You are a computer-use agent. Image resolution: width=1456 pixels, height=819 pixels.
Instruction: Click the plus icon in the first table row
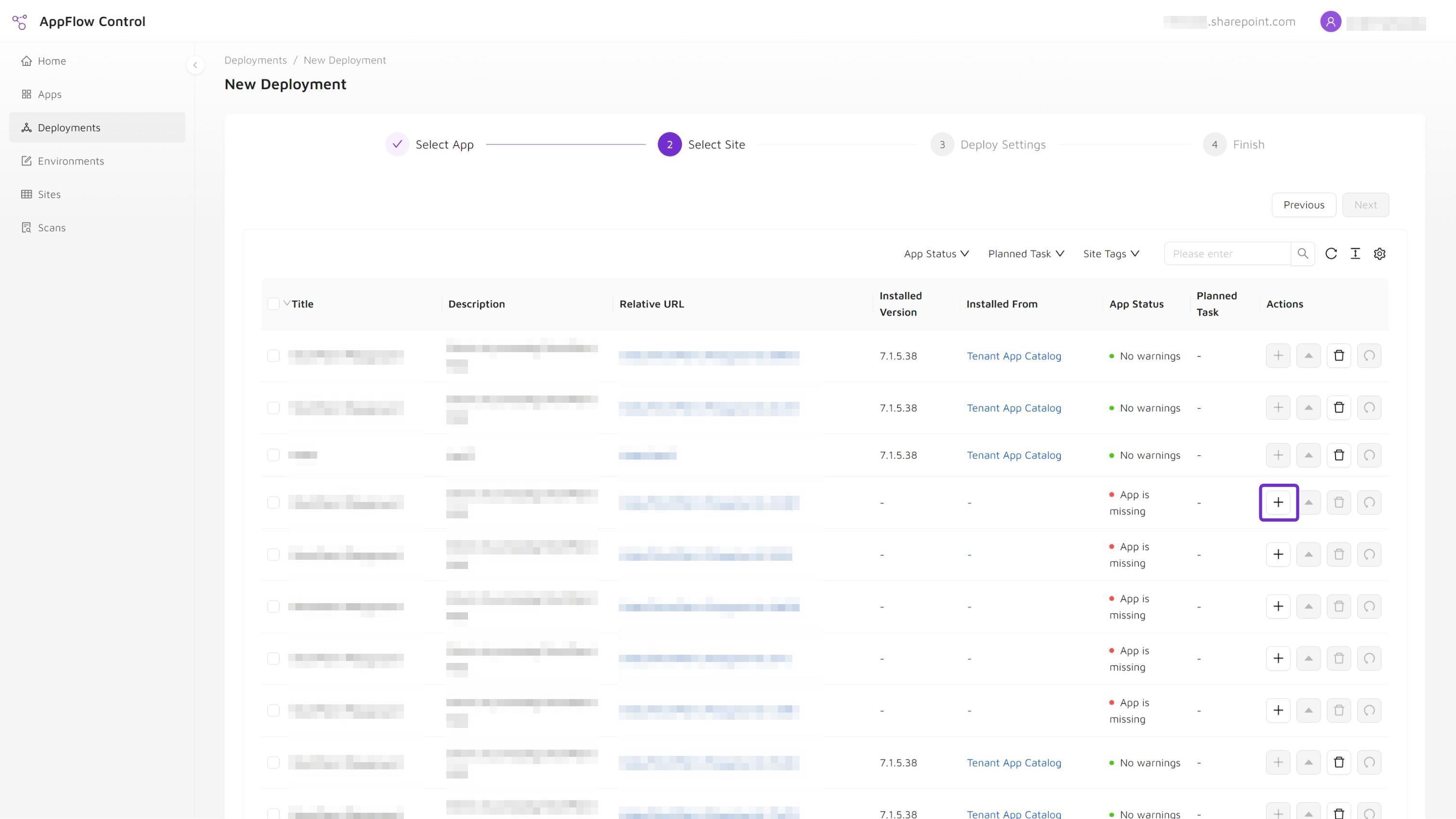1278,356
